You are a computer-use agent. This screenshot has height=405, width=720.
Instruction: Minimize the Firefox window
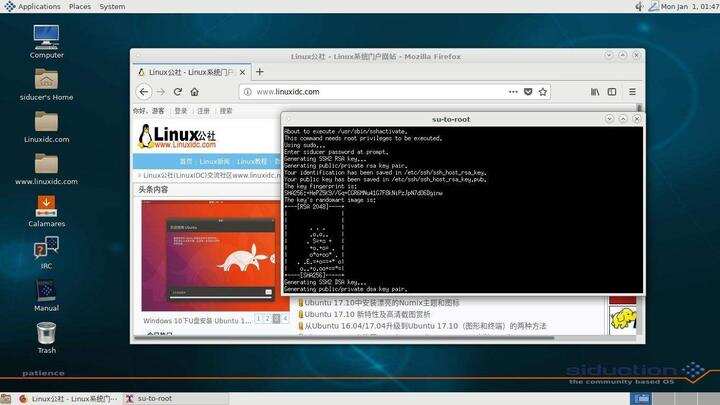coord(608,55)
